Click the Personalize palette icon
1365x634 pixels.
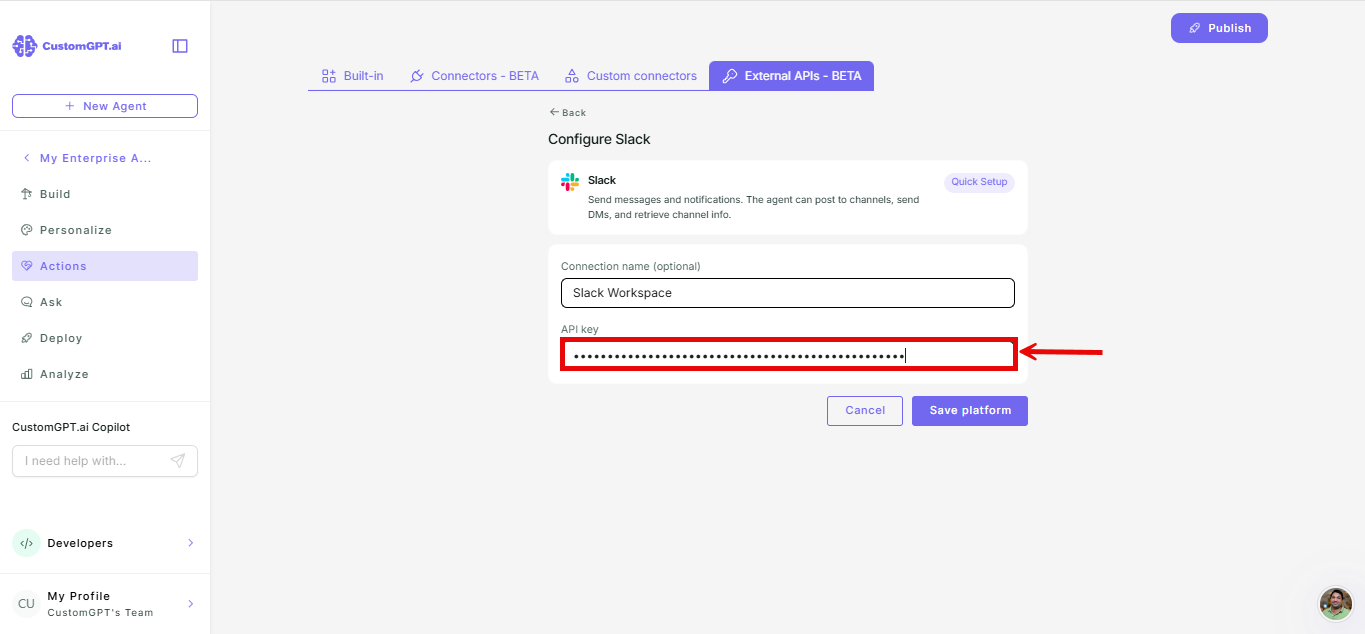click(27, 230)
